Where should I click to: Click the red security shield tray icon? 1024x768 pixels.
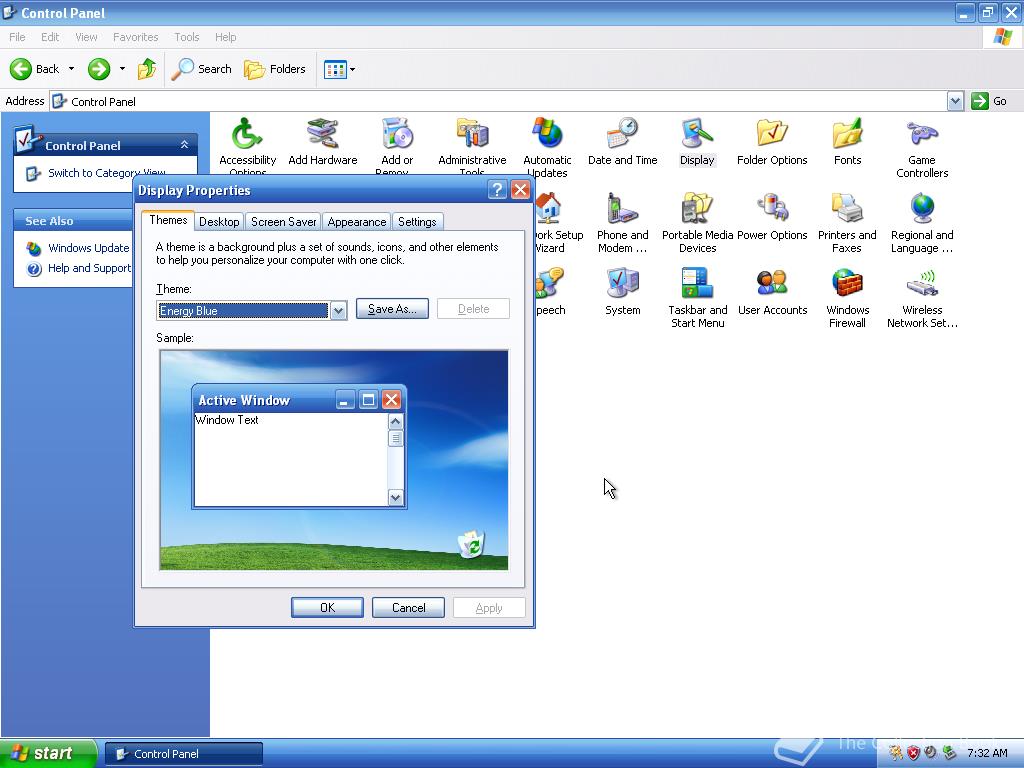(x=913, y=754)
